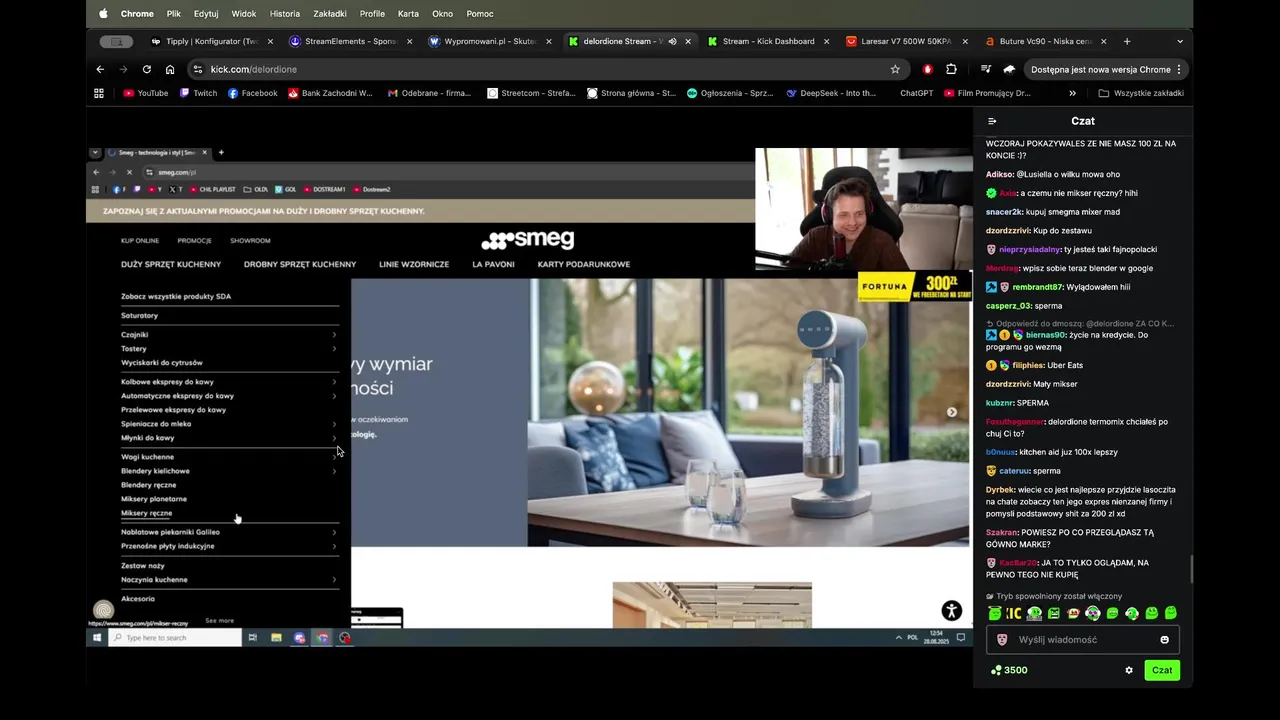Click the Fortuna 300 zł ad banner
The height and width of the screenshot is (720, 1280).
(x=914, y=287)
